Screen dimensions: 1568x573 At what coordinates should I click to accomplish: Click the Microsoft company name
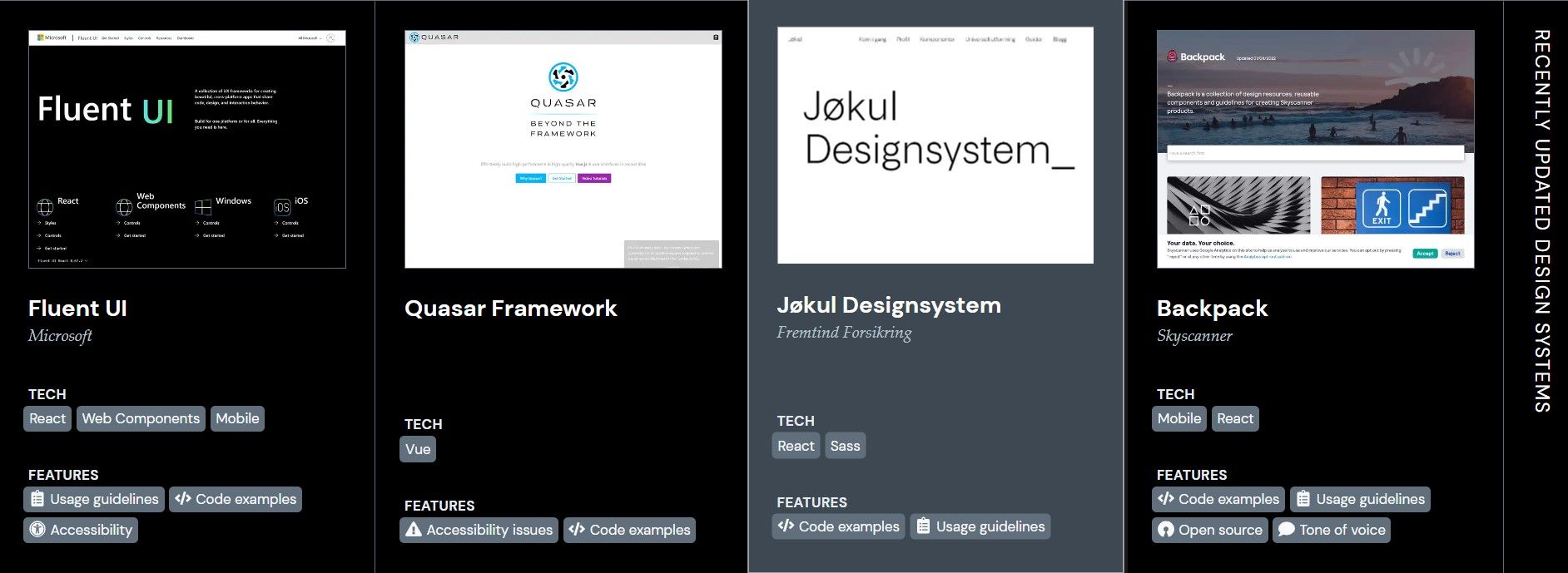click(60, 336)
